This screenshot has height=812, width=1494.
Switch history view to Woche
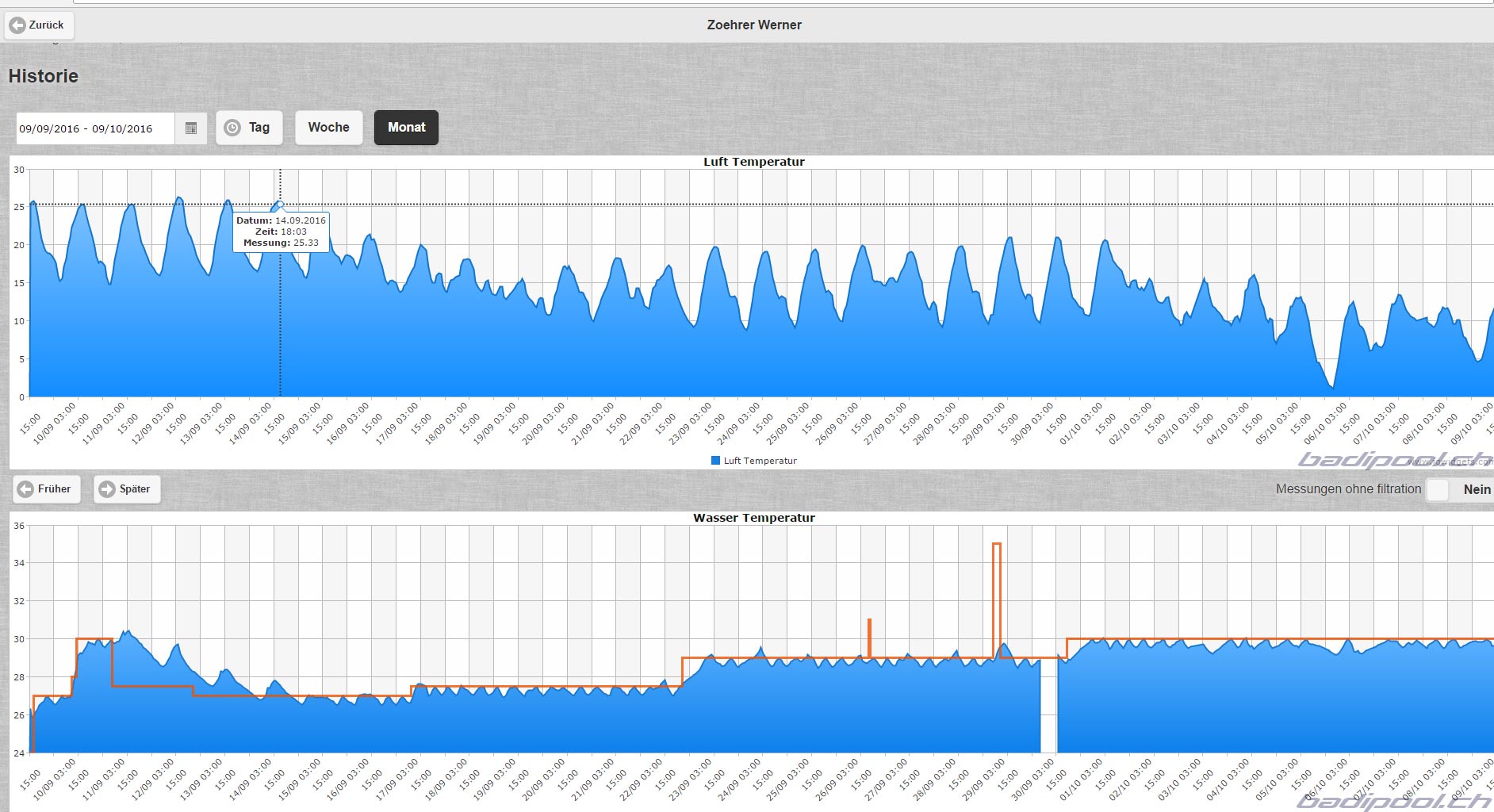click(x=328, y=128)
